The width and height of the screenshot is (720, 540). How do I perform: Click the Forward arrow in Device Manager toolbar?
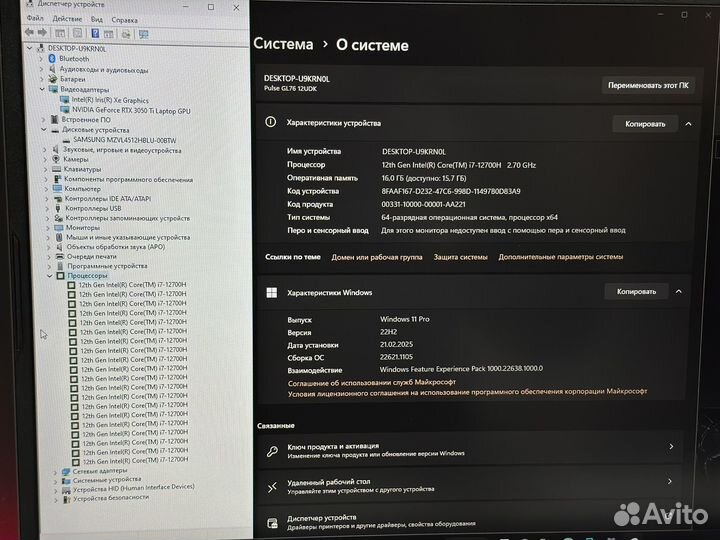[43, 33]
